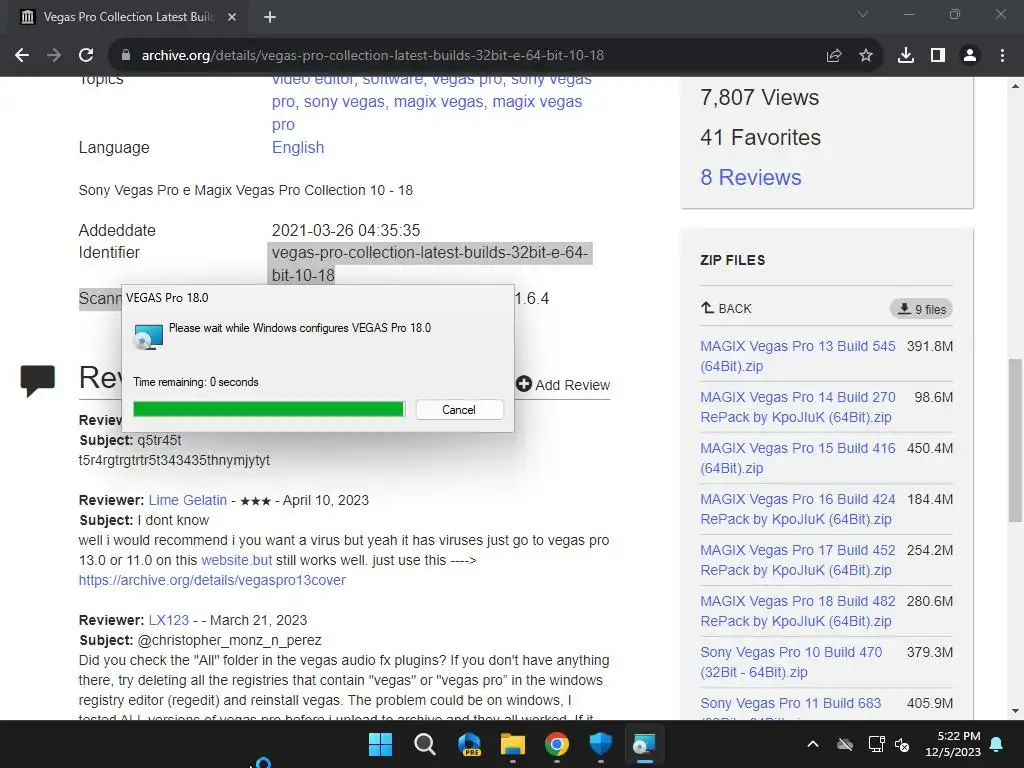
Task: Open MAGIX Vegas Pro 14 Build 270 zip
Action: point(797,407)
